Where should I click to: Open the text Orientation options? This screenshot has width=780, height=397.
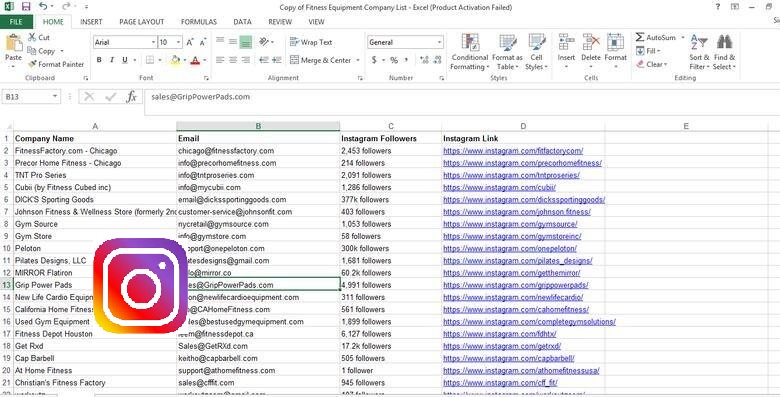tap(266, 42)
